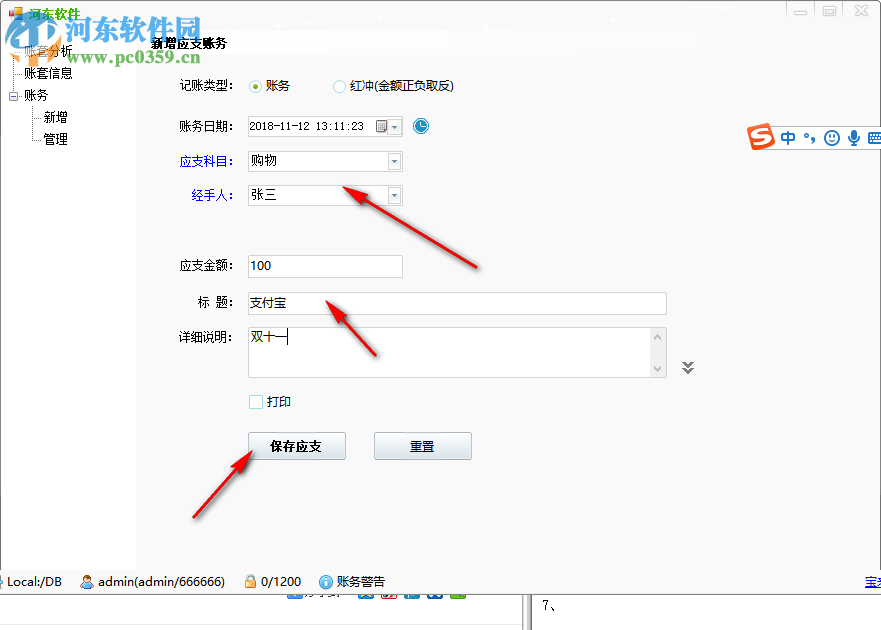This screenshot has width=881, height=630.
Task: Select the 账务 record type radio button
Action: point(256,86)
